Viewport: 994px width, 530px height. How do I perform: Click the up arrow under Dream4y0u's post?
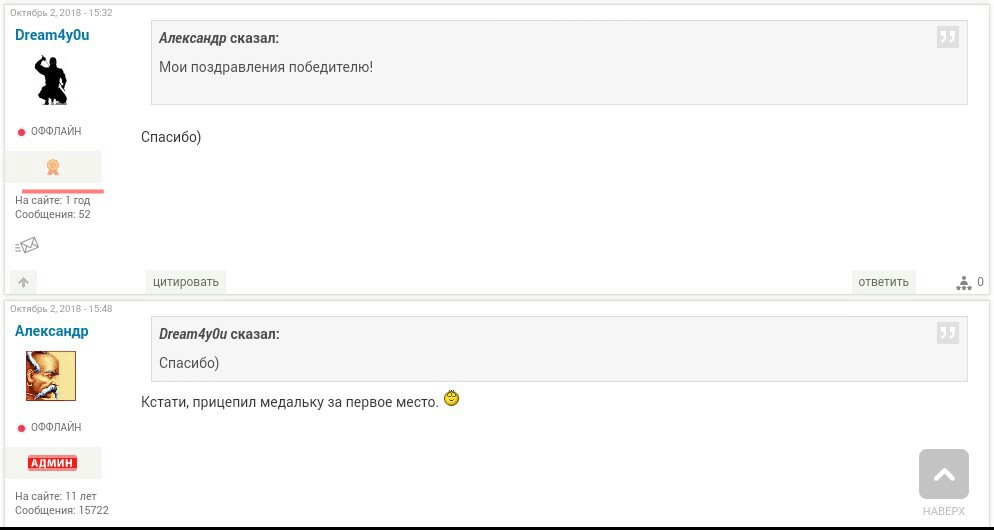(x=23, y=282)
